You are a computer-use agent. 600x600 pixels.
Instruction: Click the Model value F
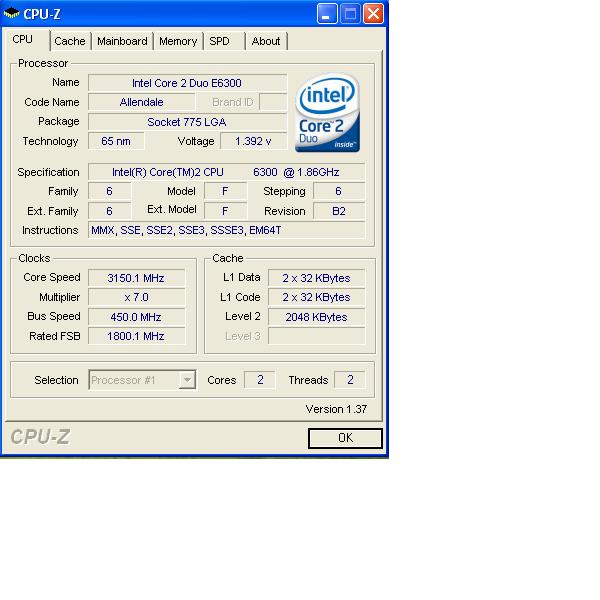(225, 191)
